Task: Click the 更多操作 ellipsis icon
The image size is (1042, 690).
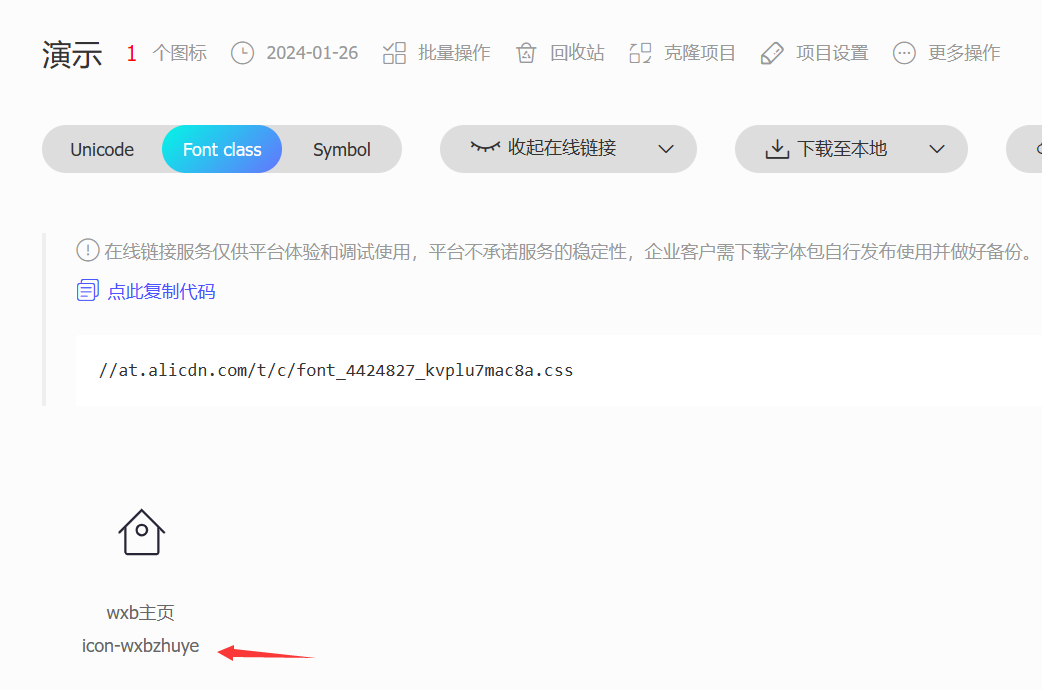Action: click(904, 53)
